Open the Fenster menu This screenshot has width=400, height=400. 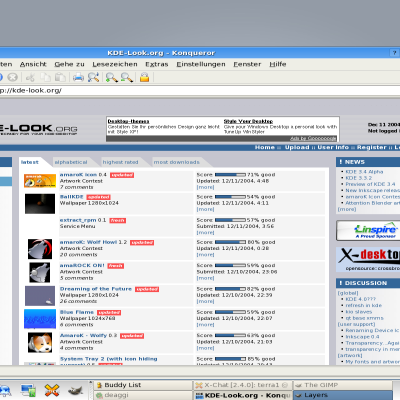coord(247,64)
